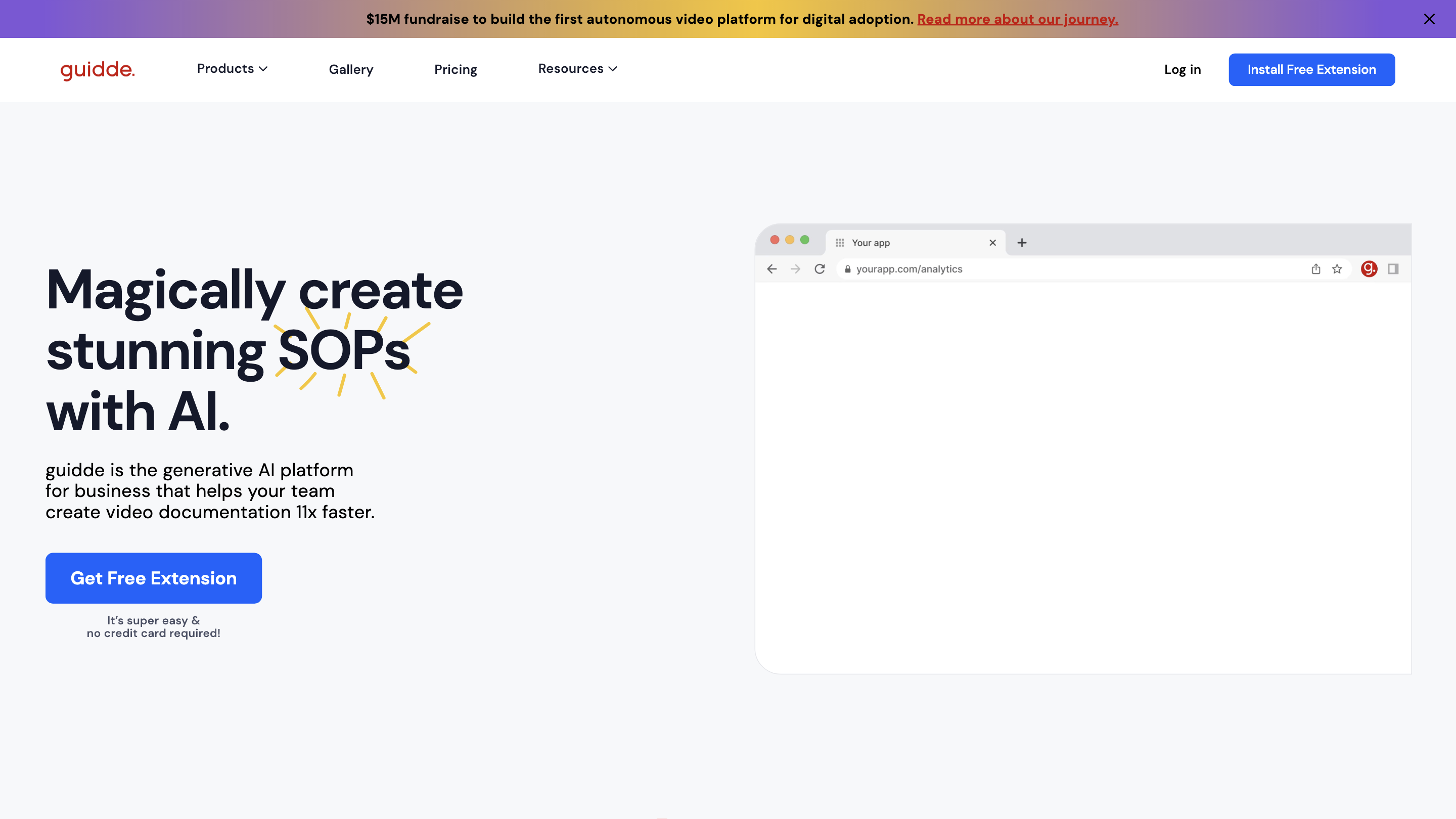Open 'Read more about our journey' link
The width and height of the screenshot is (1456, 819).
[1017, 19]
